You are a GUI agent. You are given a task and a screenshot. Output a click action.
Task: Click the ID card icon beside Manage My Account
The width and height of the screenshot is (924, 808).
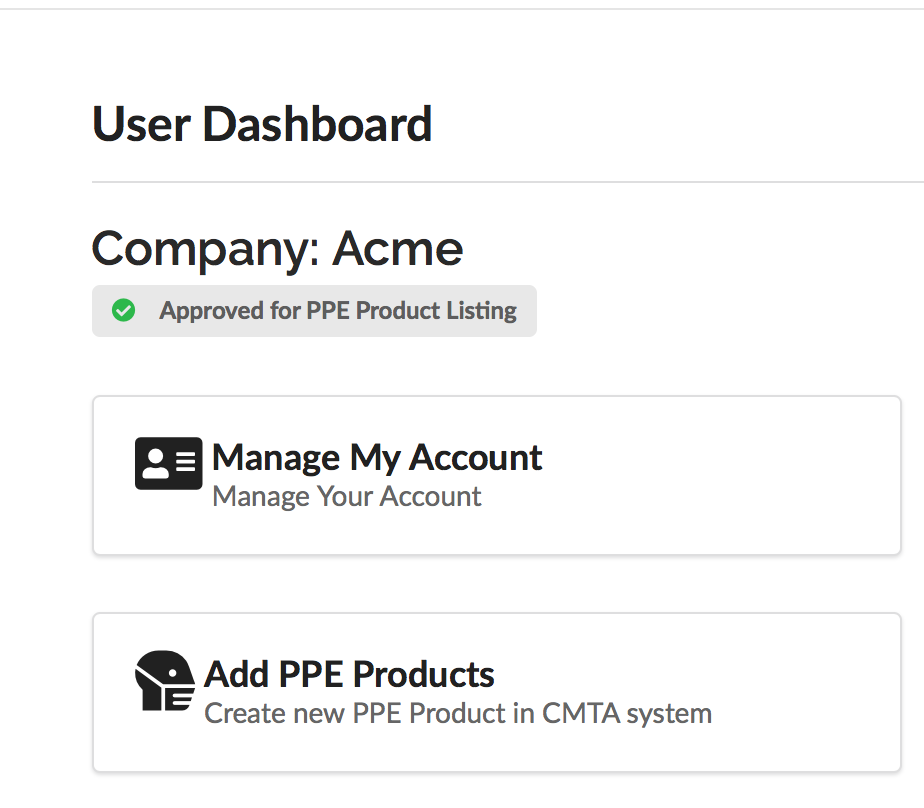tap(169, 463)
